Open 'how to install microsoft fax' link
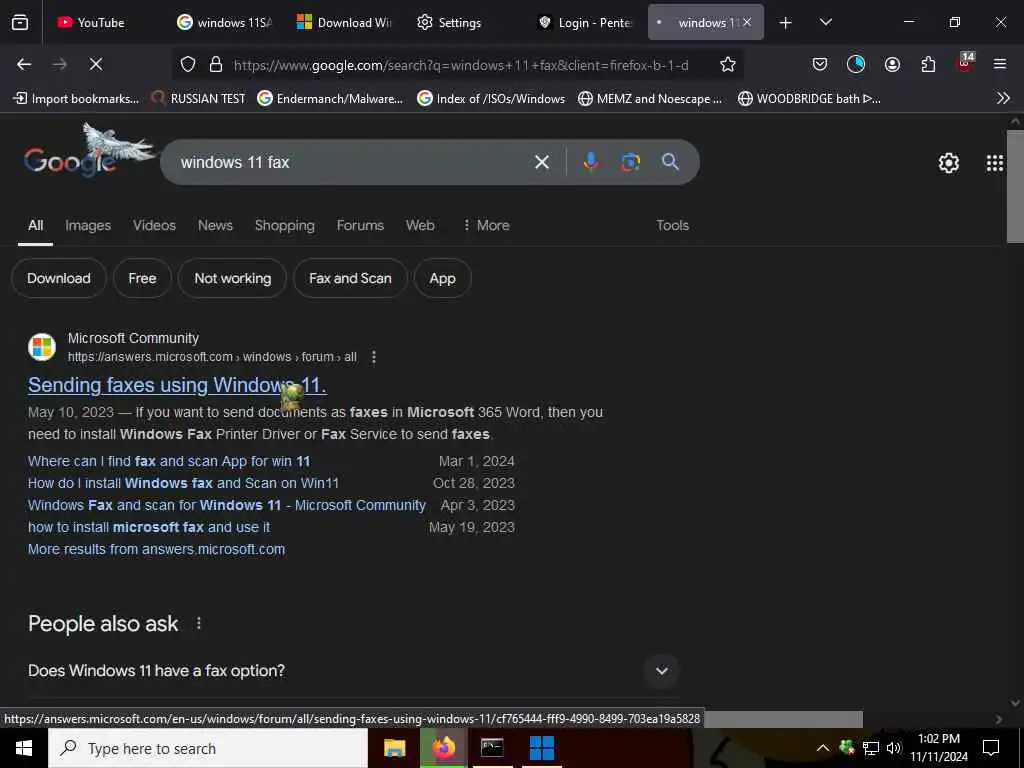 pos(149,527)
